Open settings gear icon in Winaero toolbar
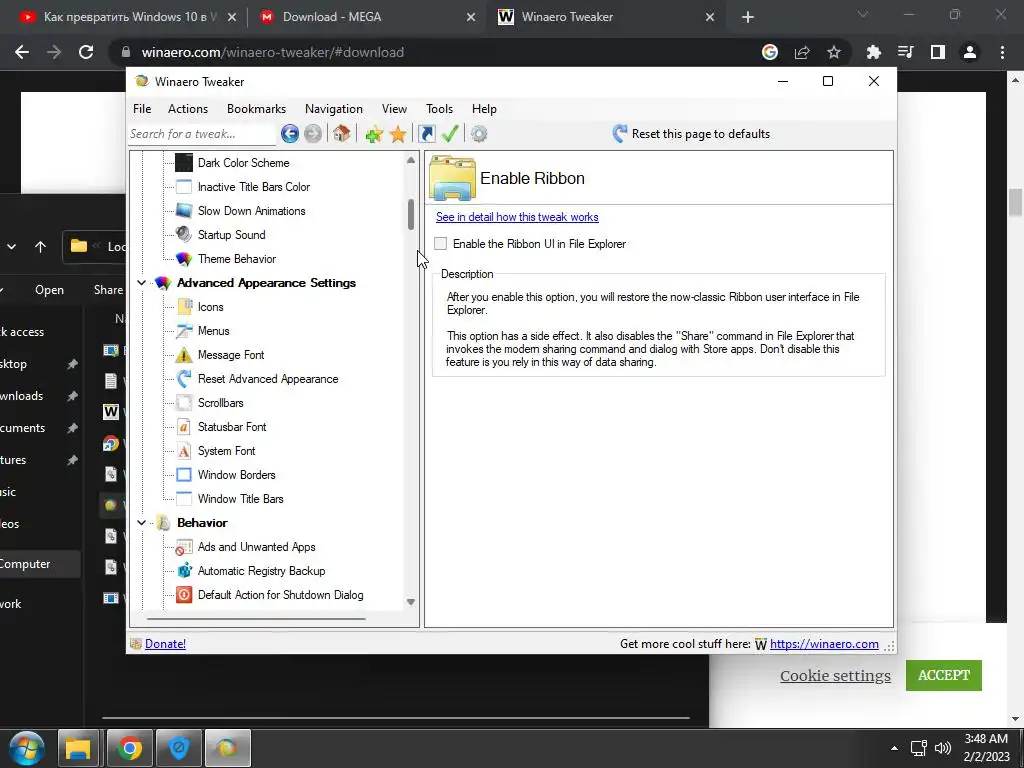 [x=479, y=134]
